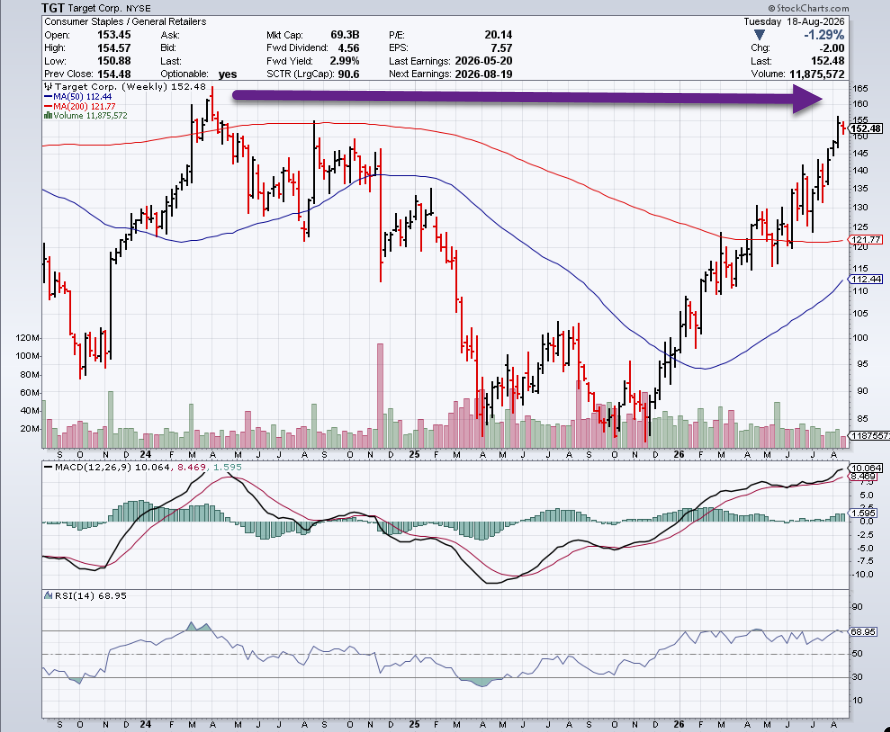Click the 26 year label below price chart

pyautogui.click(x=679, y=455)
